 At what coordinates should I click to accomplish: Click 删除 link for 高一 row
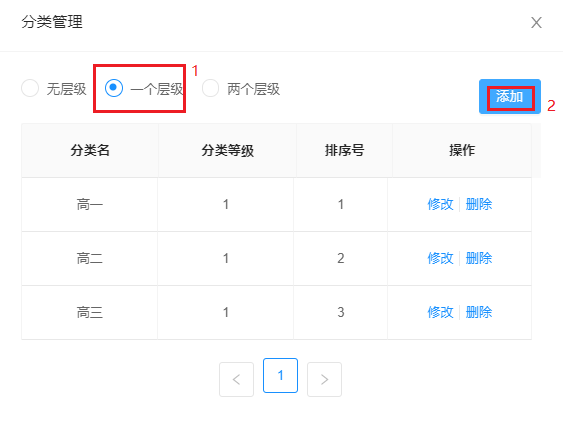479,204
